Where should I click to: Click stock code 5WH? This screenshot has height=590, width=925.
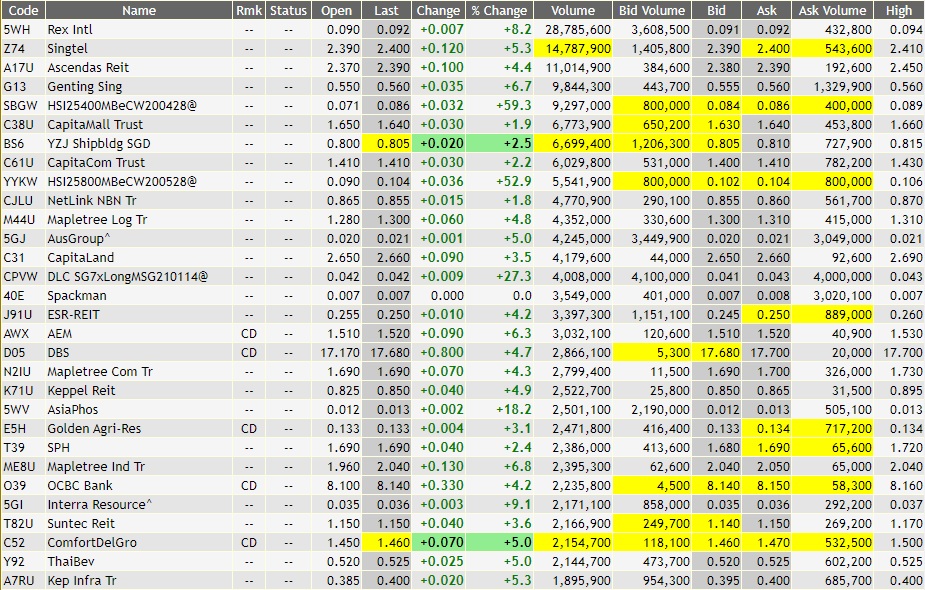pyautogui.click(x=17, y=30)
